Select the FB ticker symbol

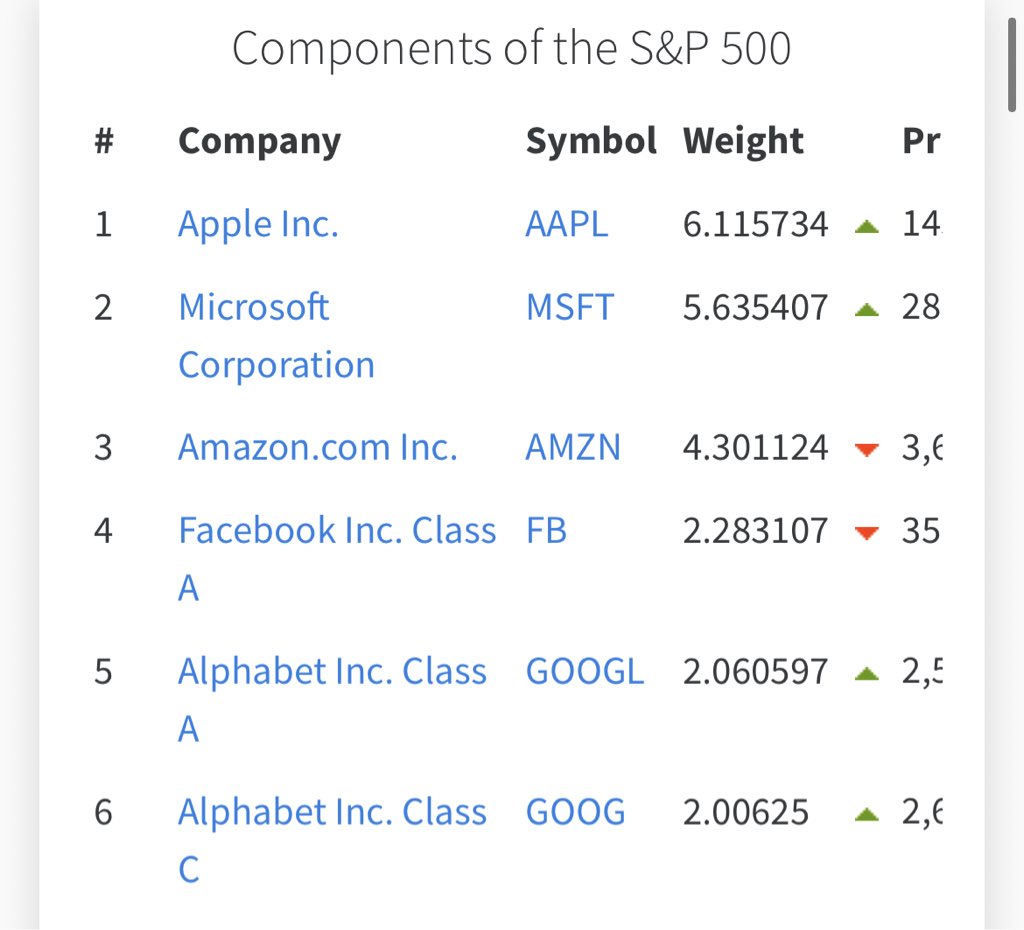coord(546,531)
